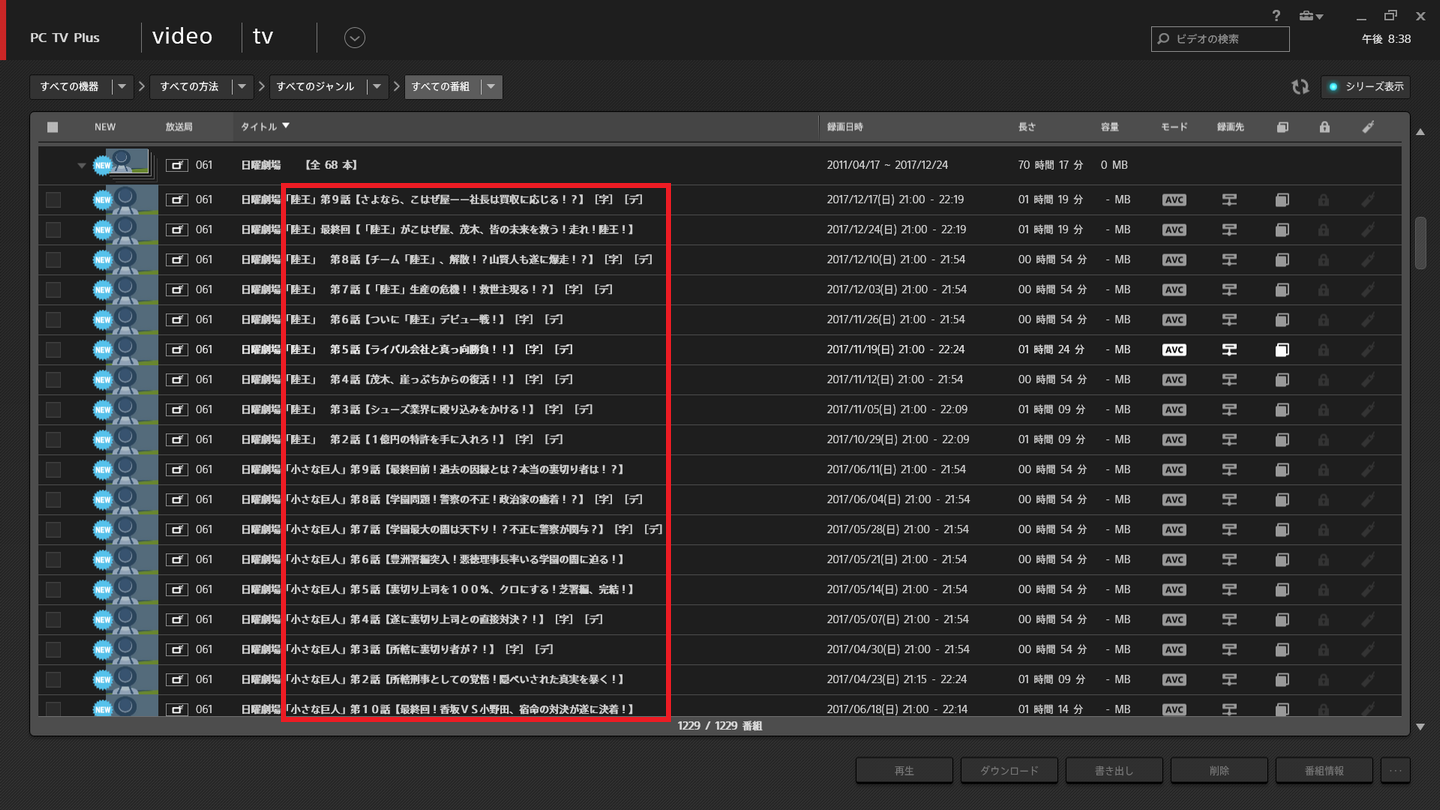This screenshot has height=810, width=1440.
Task: Click the recording destination icon in 陸王 第5話 row
Action: tap(1229, 350)
